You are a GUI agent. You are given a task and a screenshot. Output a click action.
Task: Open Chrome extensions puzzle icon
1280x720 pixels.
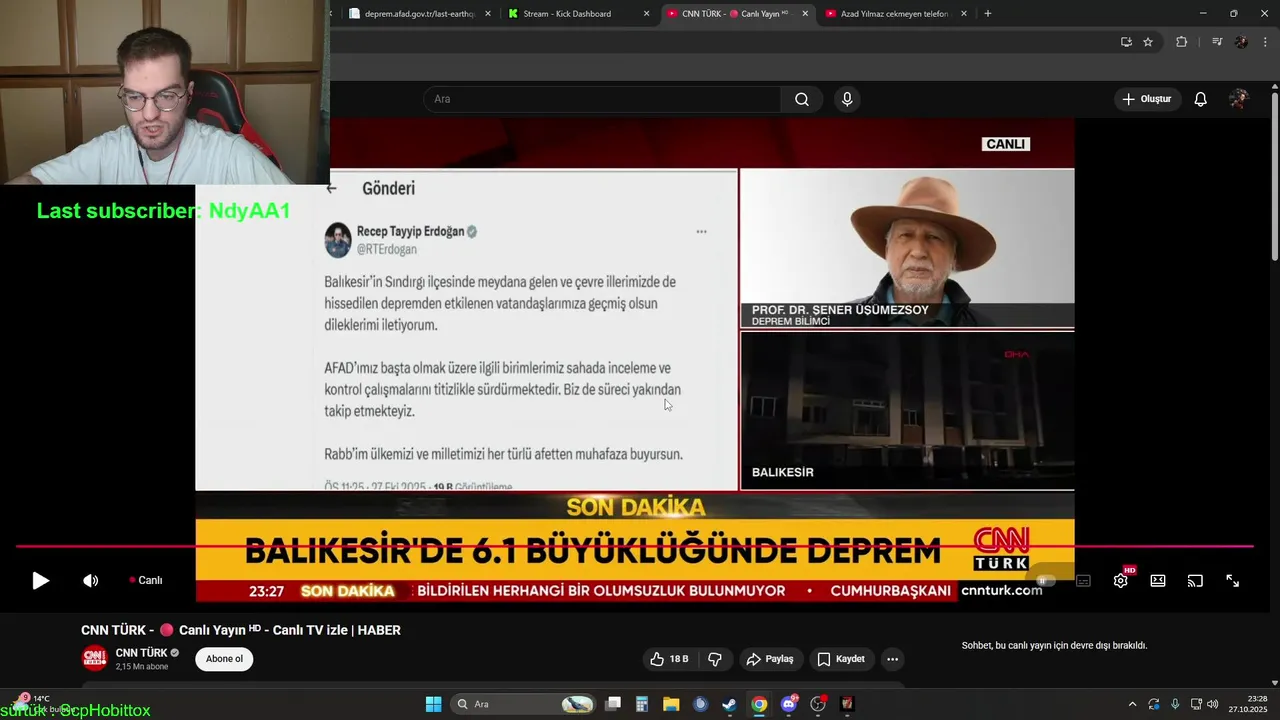point(1181,42)
